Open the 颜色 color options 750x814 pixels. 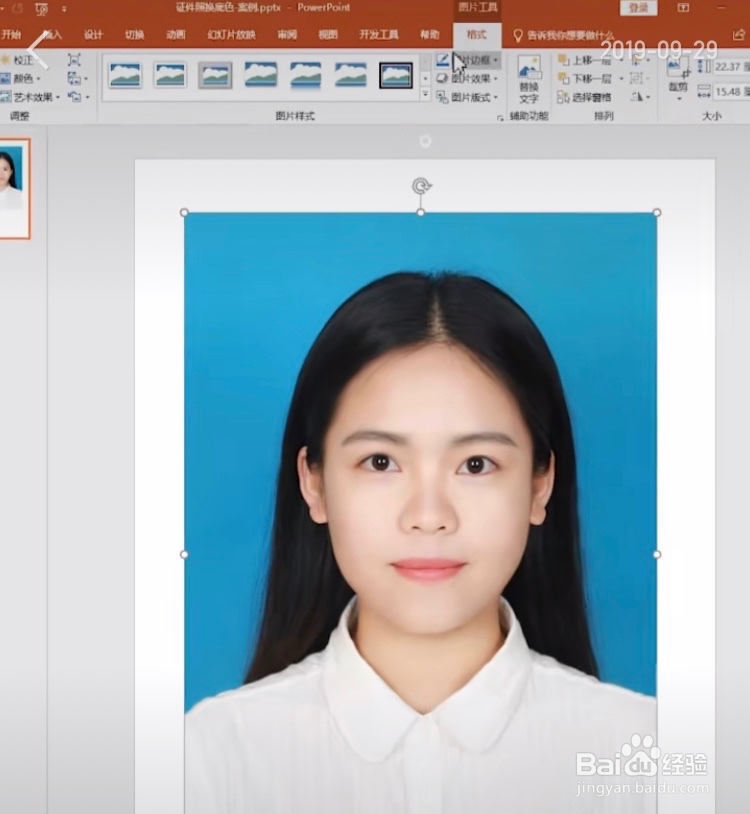pos(21,79)
